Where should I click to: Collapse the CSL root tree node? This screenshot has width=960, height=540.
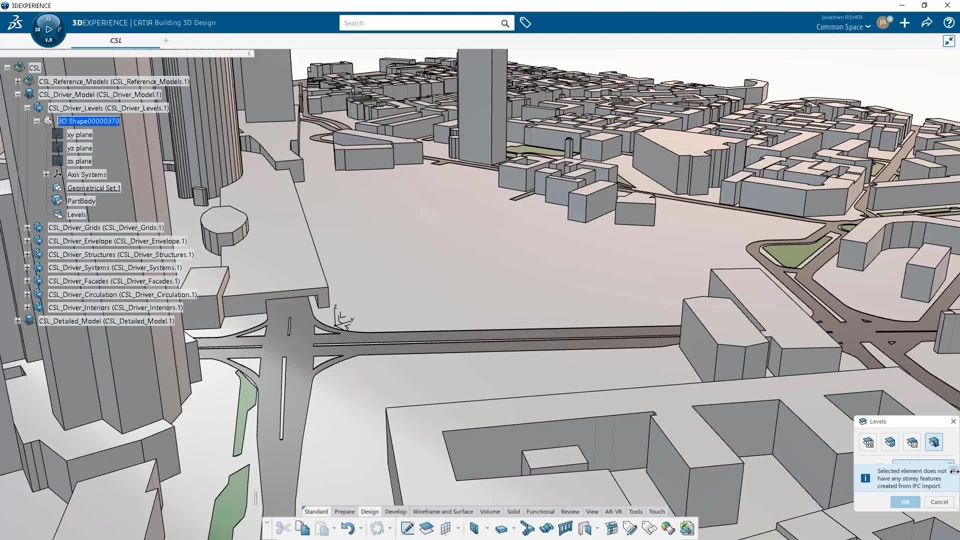7,68
